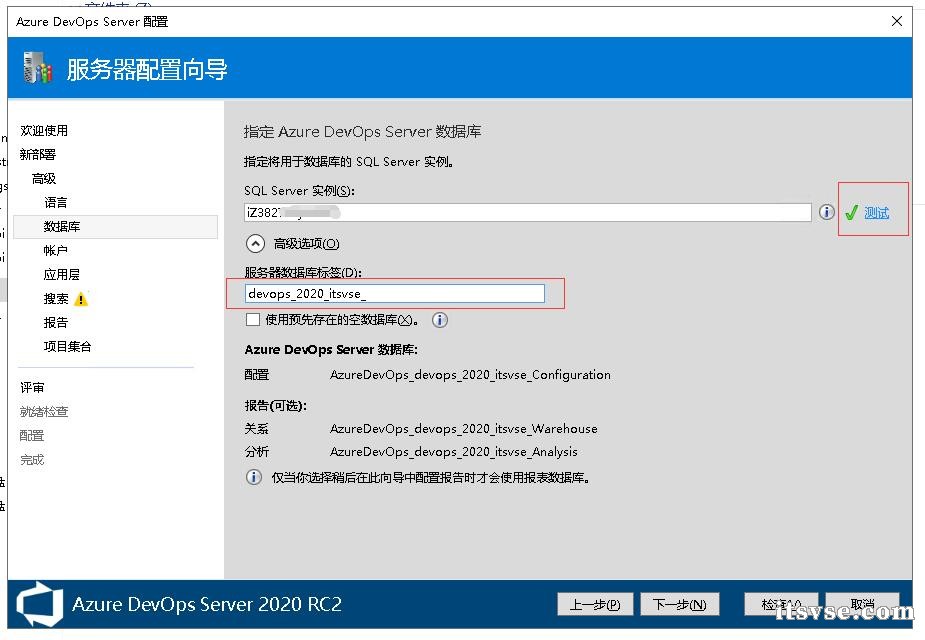Image resolution: width=925 pixels, height=640 pixels.
Task: Open the 帐户 step in navigation
Action: pos(56,251)
